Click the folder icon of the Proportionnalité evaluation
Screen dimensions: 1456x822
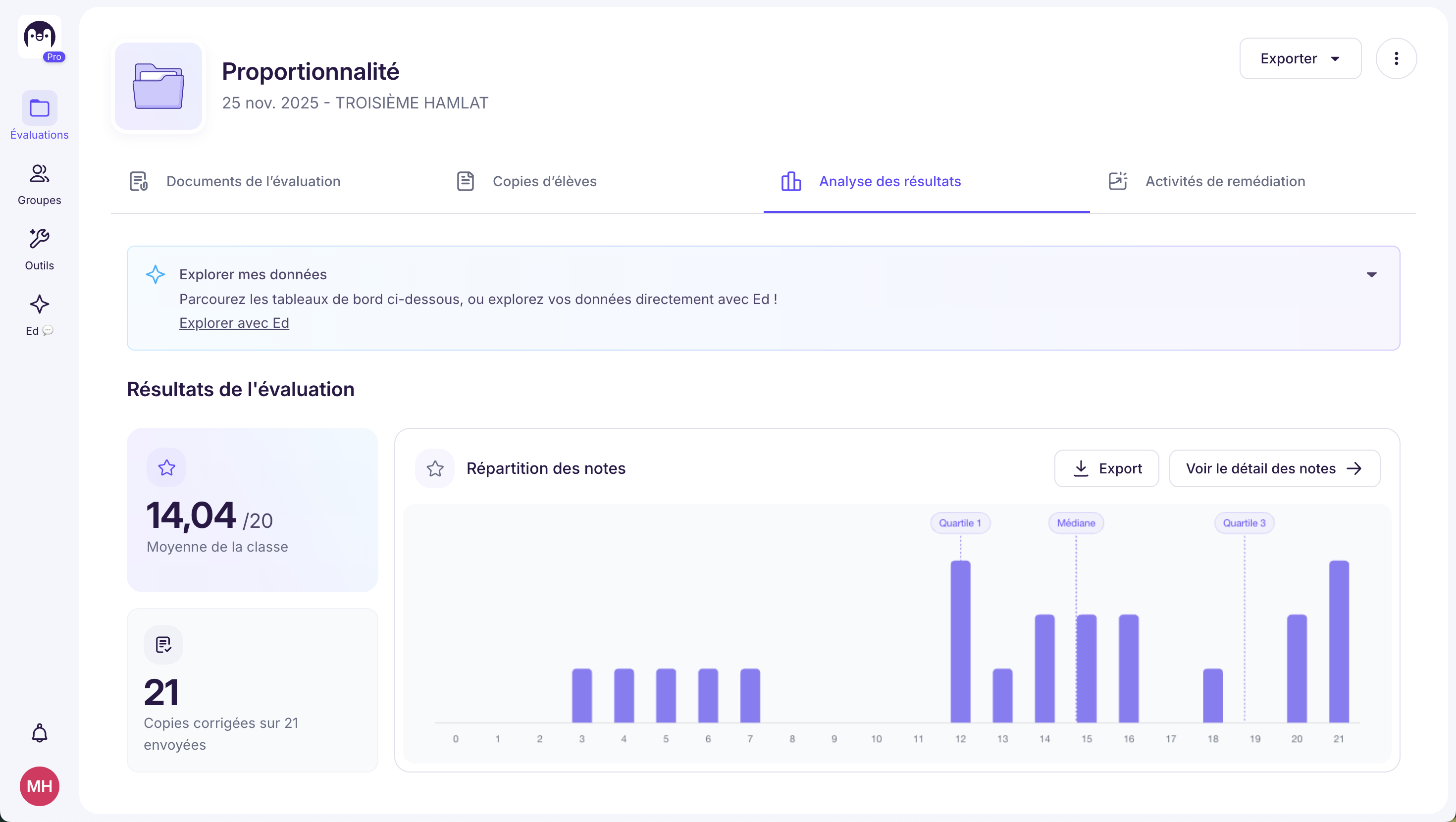pos(158,86)
